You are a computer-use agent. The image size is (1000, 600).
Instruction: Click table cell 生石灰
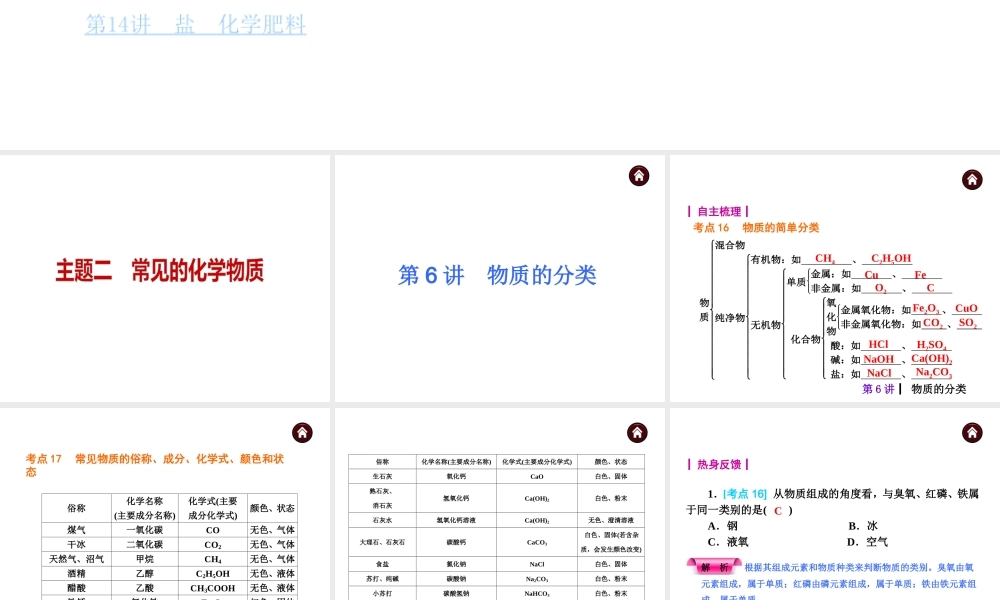pos(382,476)
